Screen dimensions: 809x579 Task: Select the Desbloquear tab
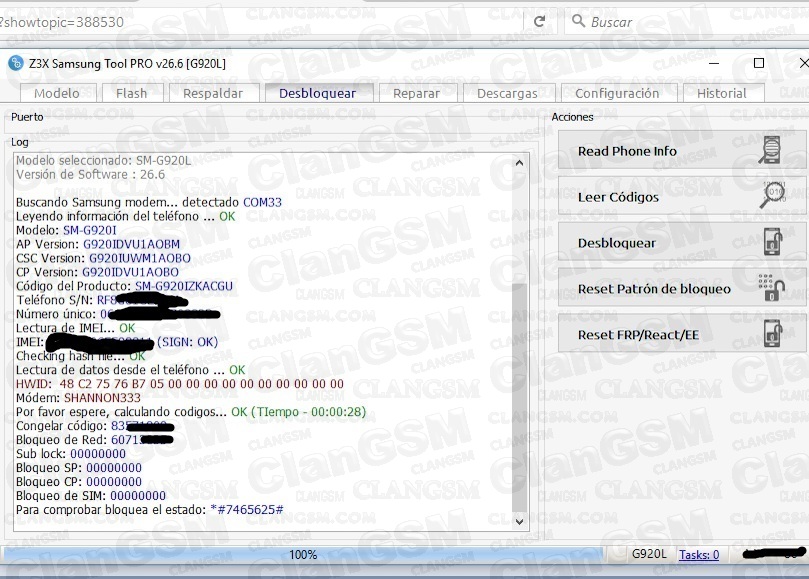(317, 93)
